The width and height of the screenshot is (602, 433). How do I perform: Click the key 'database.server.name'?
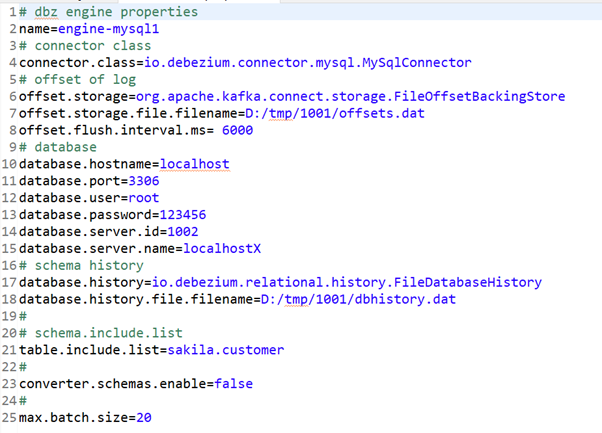coord(97,248)
